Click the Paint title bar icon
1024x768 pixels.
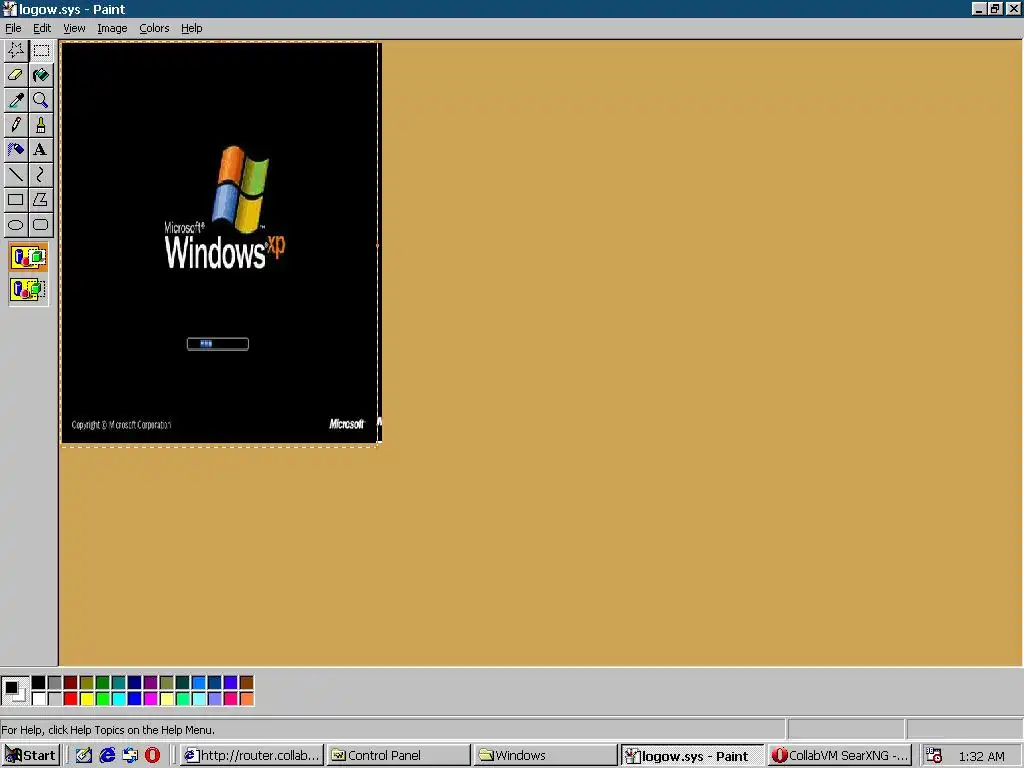[9, 9]
